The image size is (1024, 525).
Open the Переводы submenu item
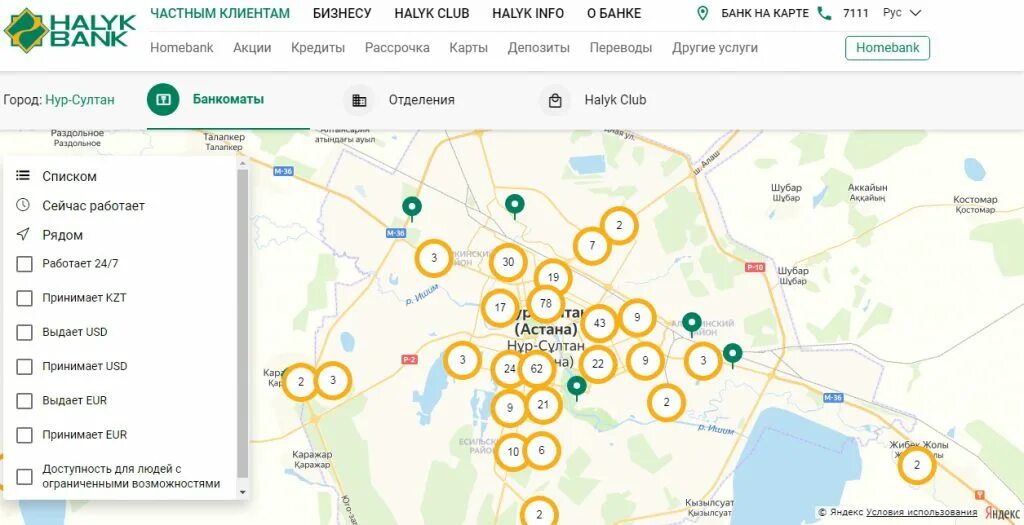(x=621, y=48)
